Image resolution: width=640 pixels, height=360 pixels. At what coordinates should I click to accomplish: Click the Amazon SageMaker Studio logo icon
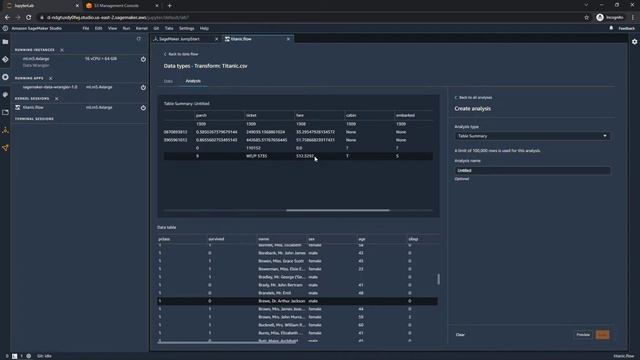click(5, 28)
